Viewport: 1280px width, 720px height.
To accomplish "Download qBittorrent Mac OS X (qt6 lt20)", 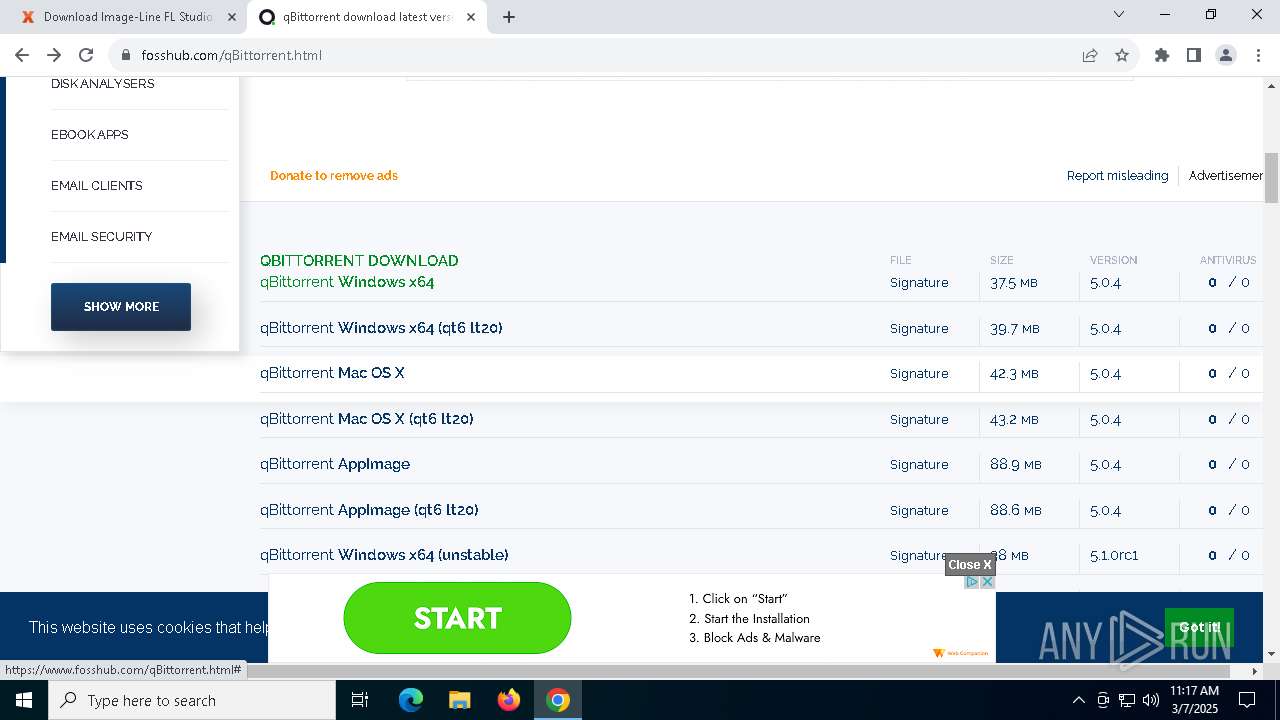I will pos(366,419).
